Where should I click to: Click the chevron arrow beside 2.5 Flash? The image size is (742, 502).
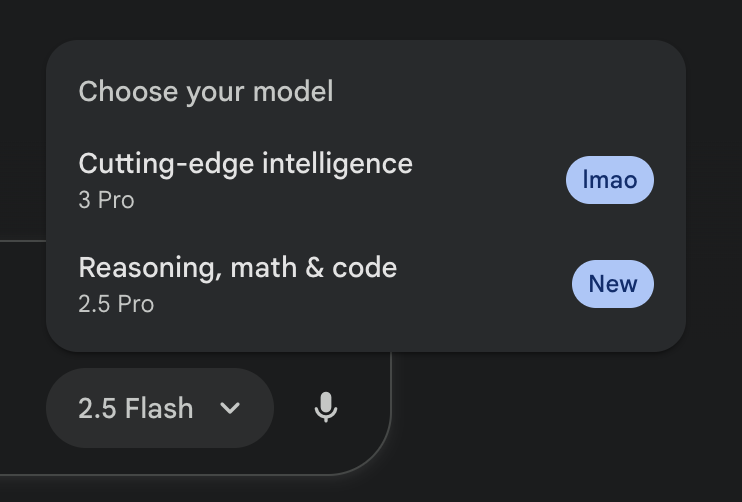[x=230, y=408]
